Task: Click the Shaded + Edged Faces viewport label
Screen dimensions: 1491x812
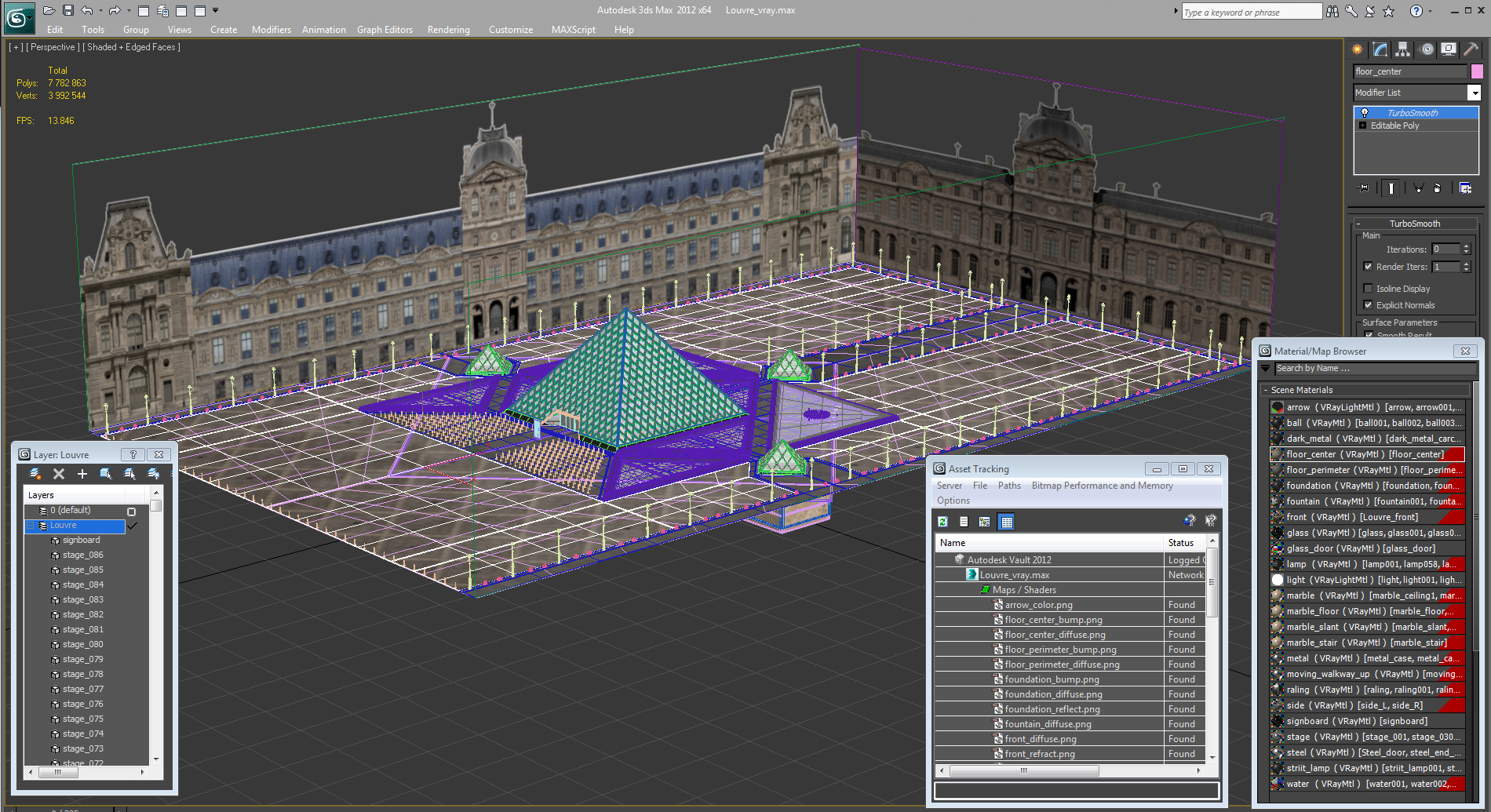Action: 131,47
